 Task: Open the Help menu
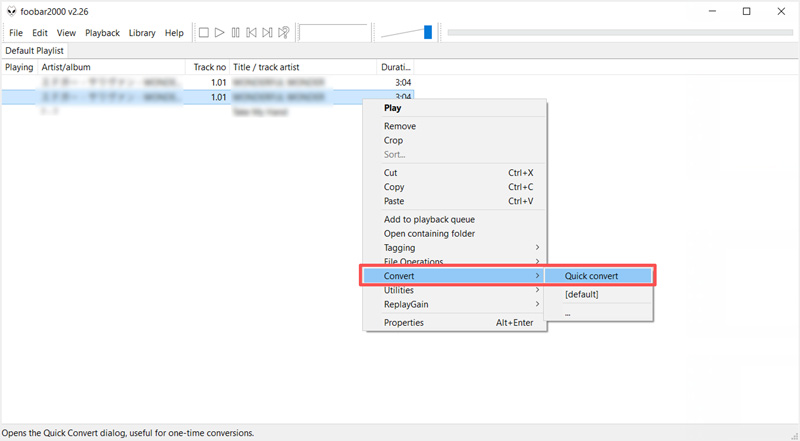pos(174,33)
